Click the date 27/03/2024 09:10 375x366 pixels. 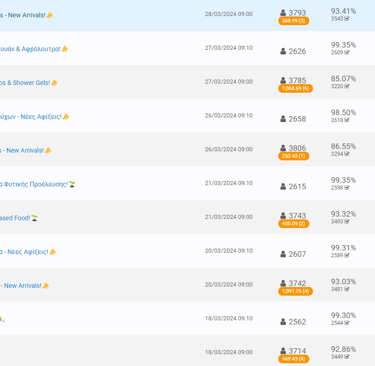point(229,48)
